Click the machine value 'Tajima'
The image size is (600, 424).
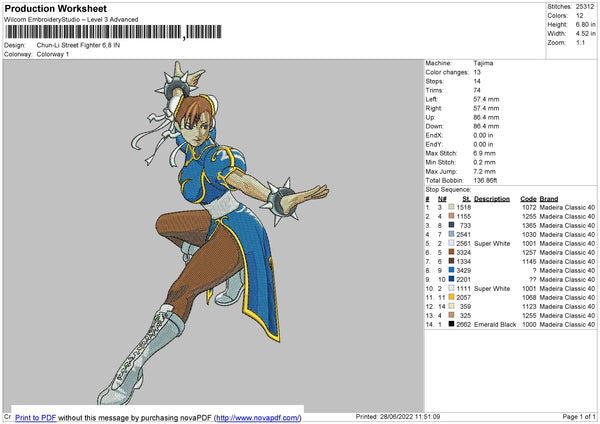click(x=483, y=63)
